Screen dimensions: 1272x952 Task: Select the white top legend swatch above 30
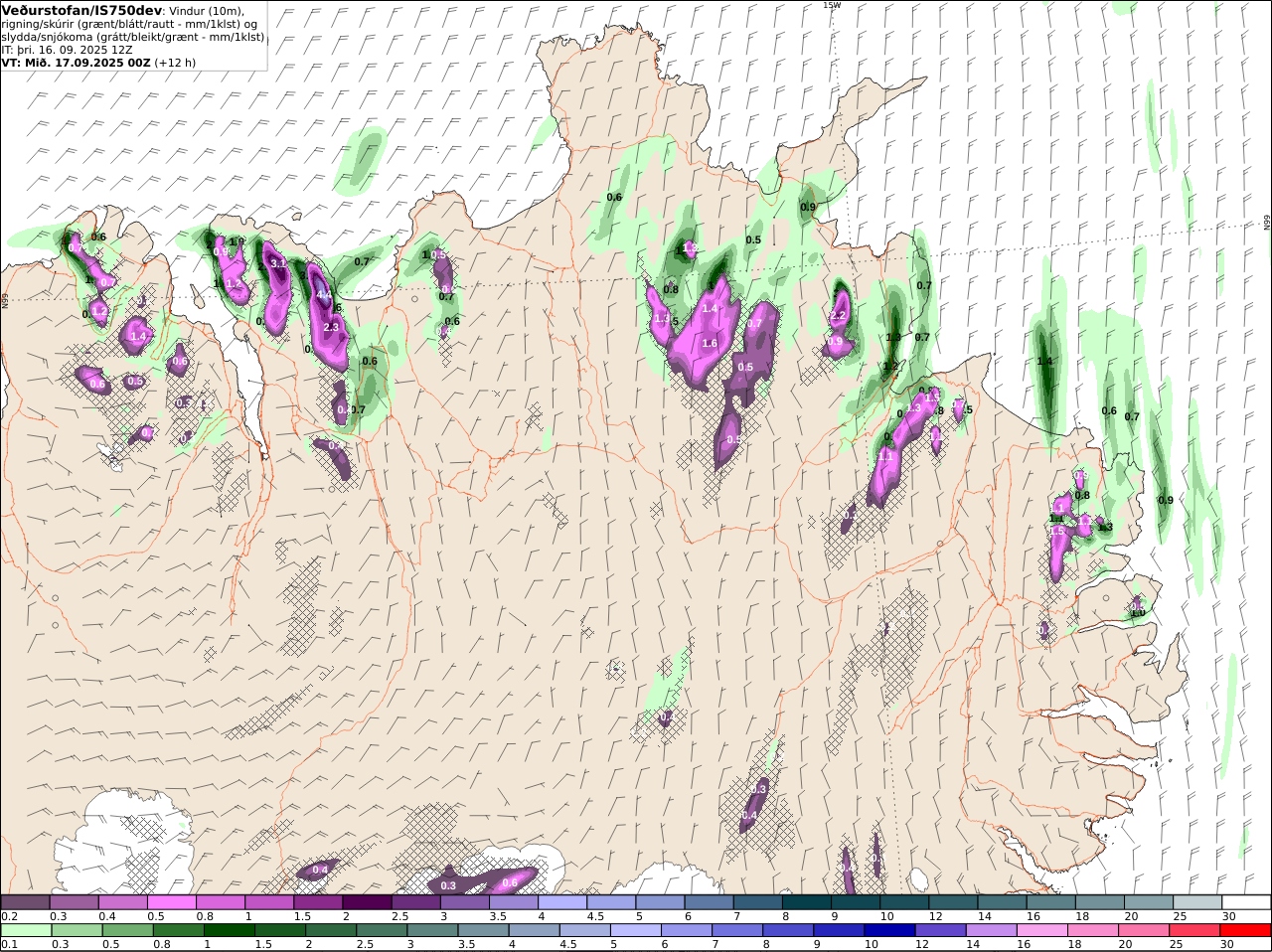click(1247, 902)
